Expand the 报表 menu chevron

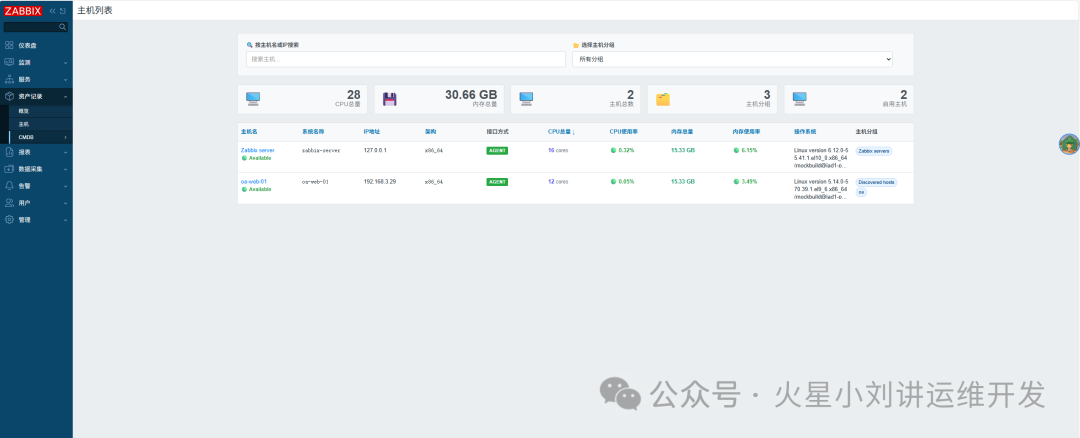(65, 152)
